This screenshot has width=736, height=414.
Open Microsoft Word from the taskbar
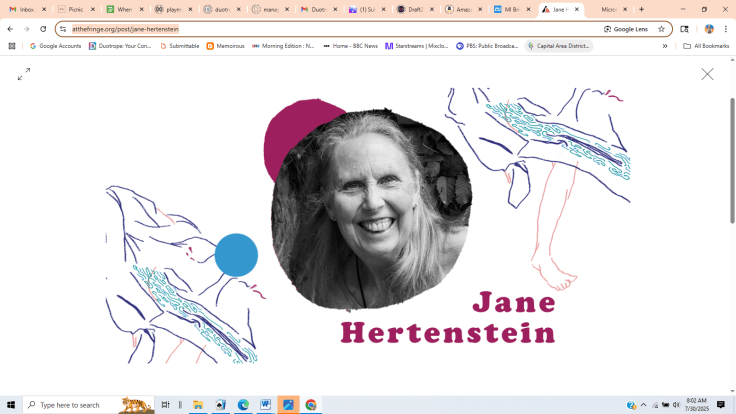pos(266,405)
